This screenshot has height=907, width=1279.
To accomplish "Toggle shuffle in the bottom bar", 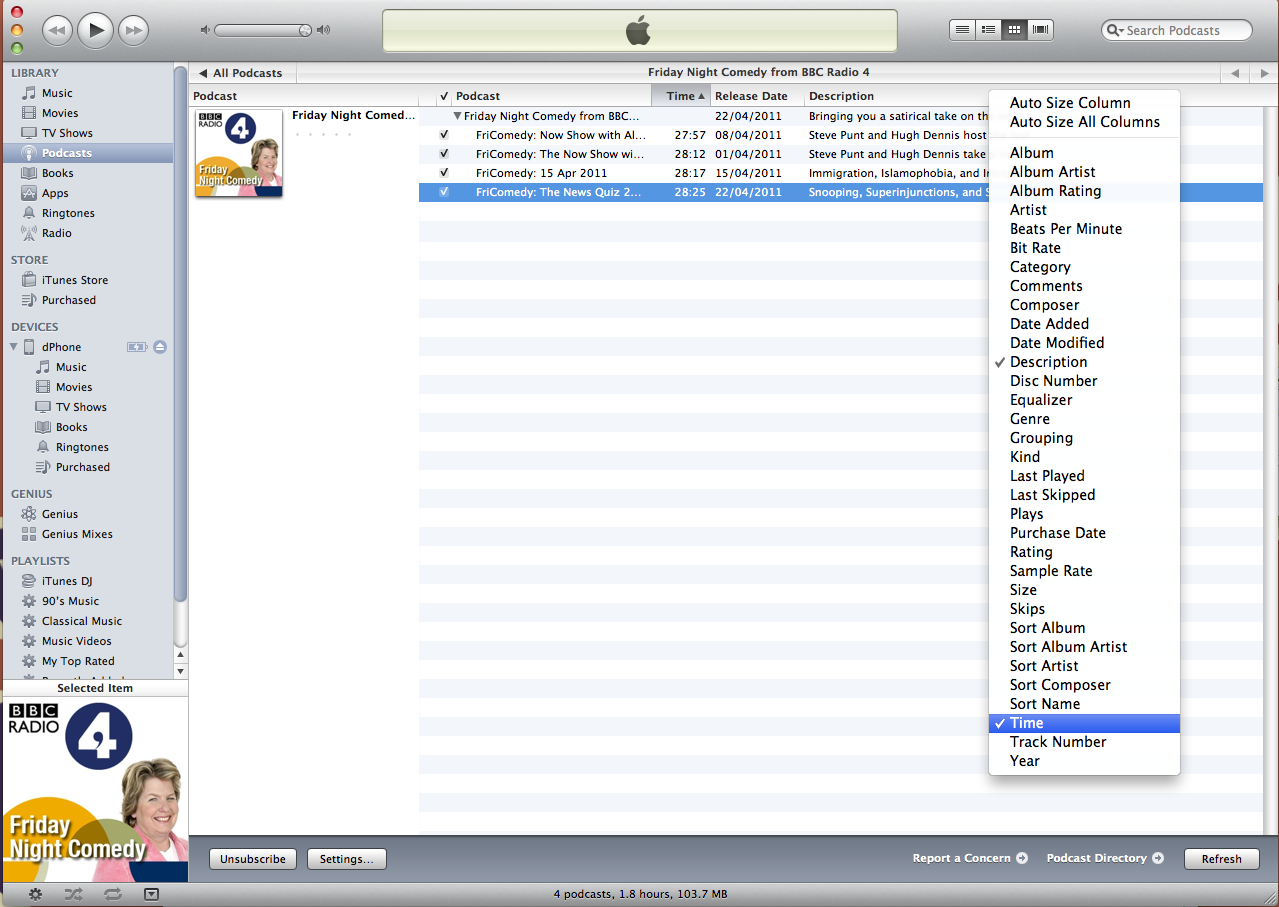I will [74, 894].
